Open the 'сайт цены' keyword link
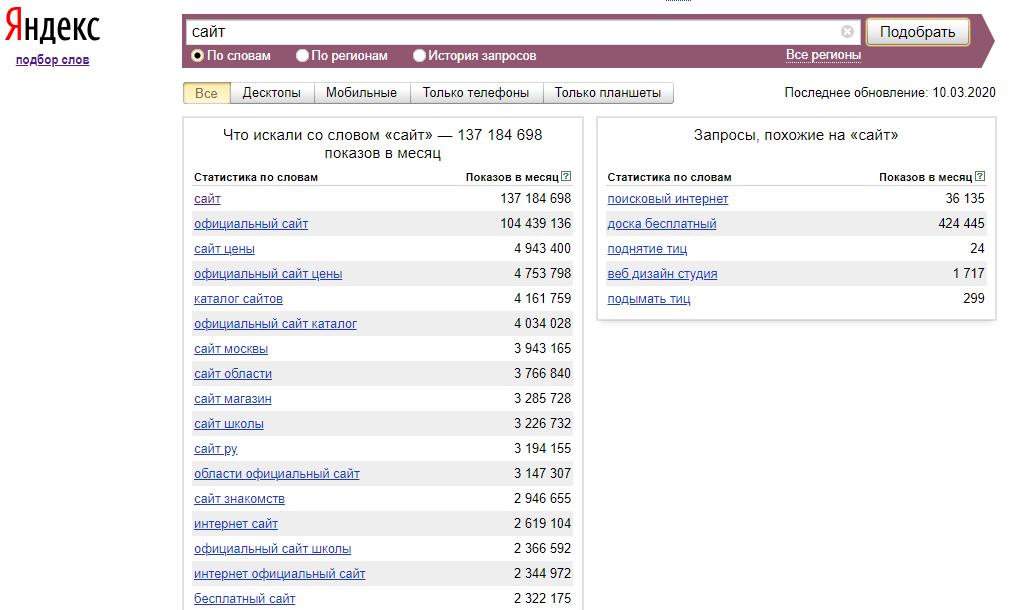Screen dimensions: 1014x610 tap(224, 249)
